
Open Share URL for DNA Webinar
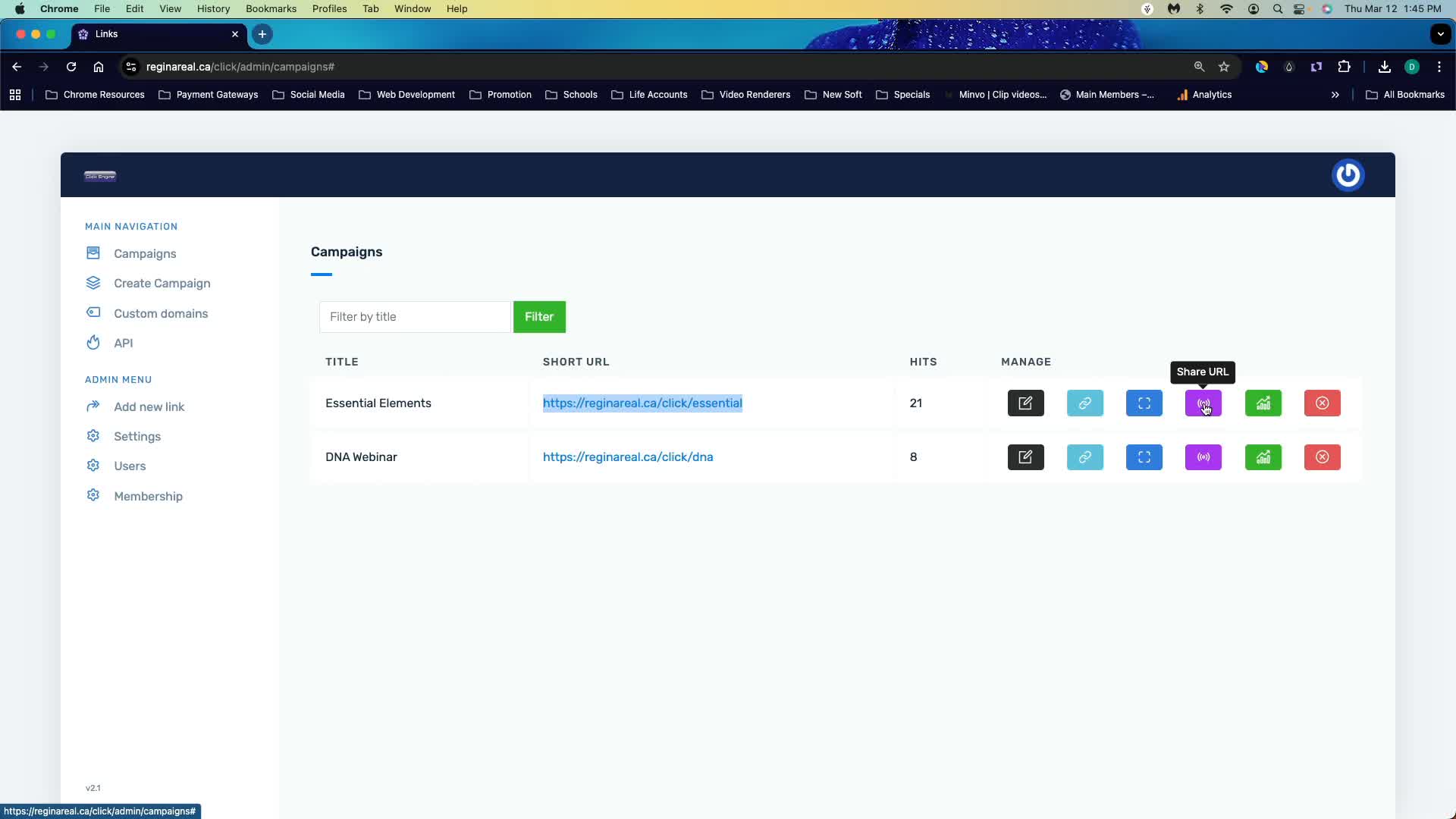(x=1203, y=457)
